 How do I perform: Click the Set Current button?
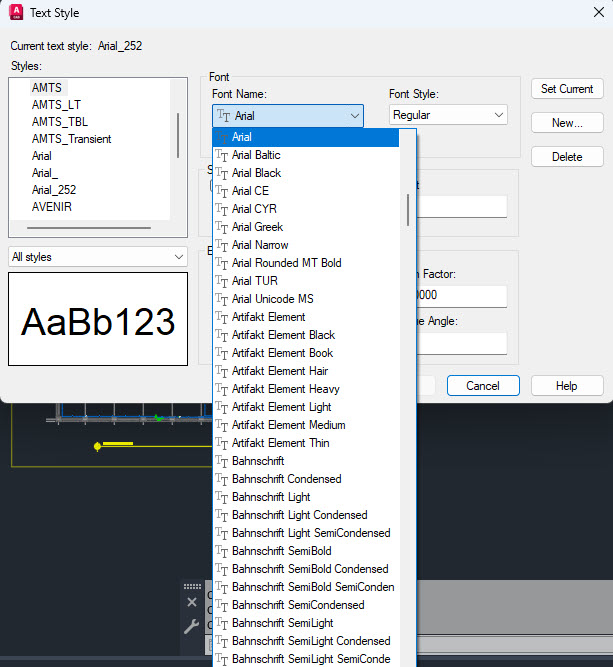point(567,89)
